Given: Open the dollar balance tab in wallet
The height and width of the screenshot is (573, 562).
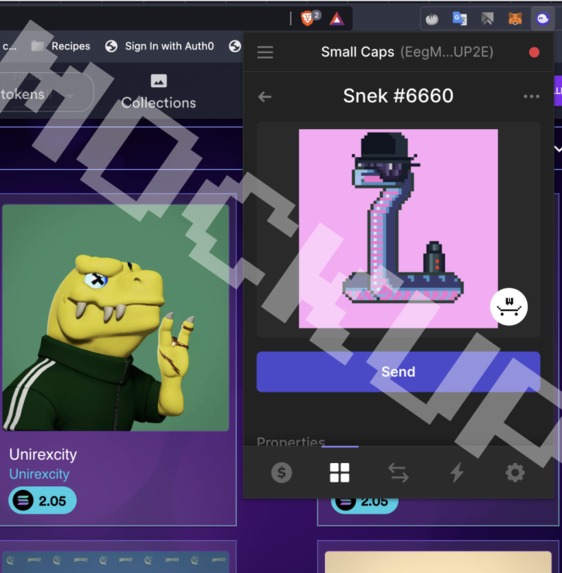Looking at the screenshot, I should (281, 473).
